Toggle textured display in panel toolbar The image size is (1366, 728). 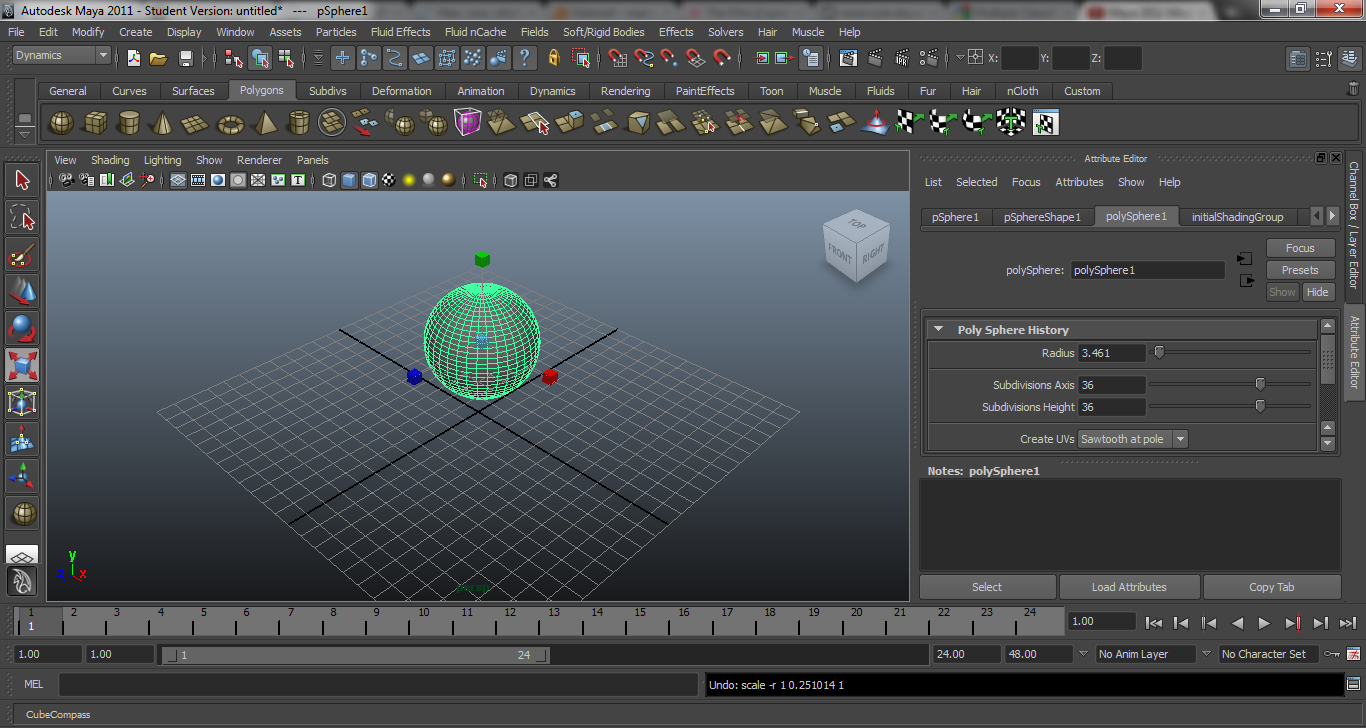coord(389,180)
